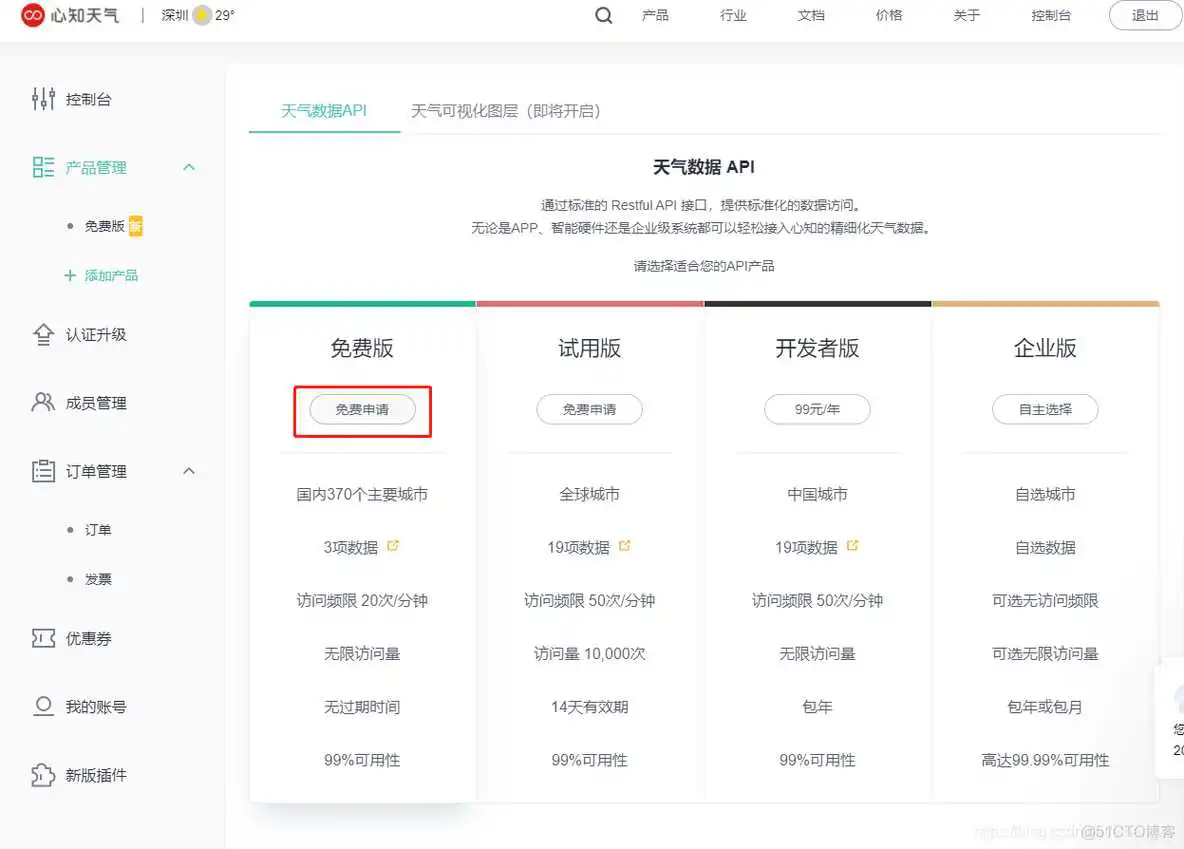This screenshot has height=849, width=1184.
Task: Open 新版插件 plugin icon in sidebar
Action: tap(42, 775)
